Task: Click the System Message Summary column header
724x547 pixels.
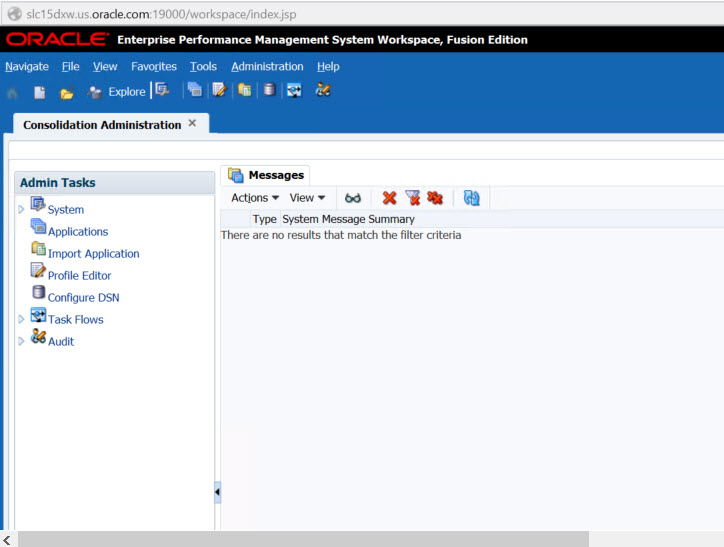Action: (349, 219)
